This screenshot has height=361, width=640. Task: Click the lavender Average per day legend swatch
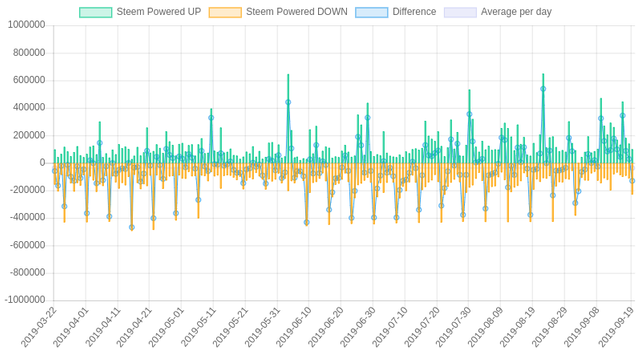pyautogui.click(x=460, y=12)
